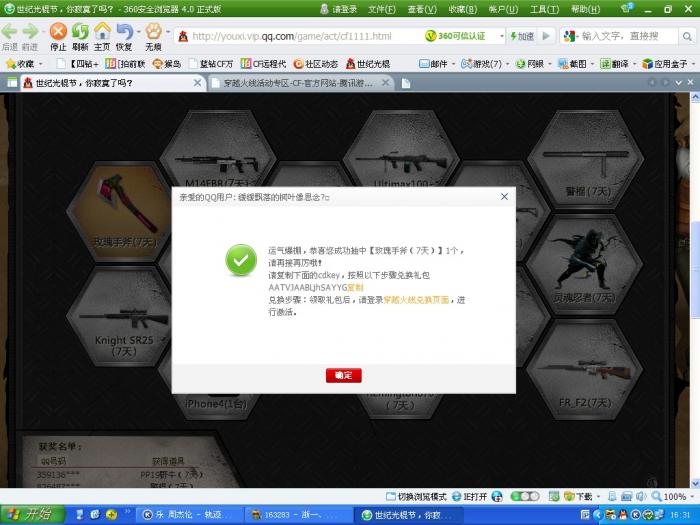Viewport: 700px width, 525px height.
Task: Open the dropdown arrow next to 恢复
Action: click(139, 32)
